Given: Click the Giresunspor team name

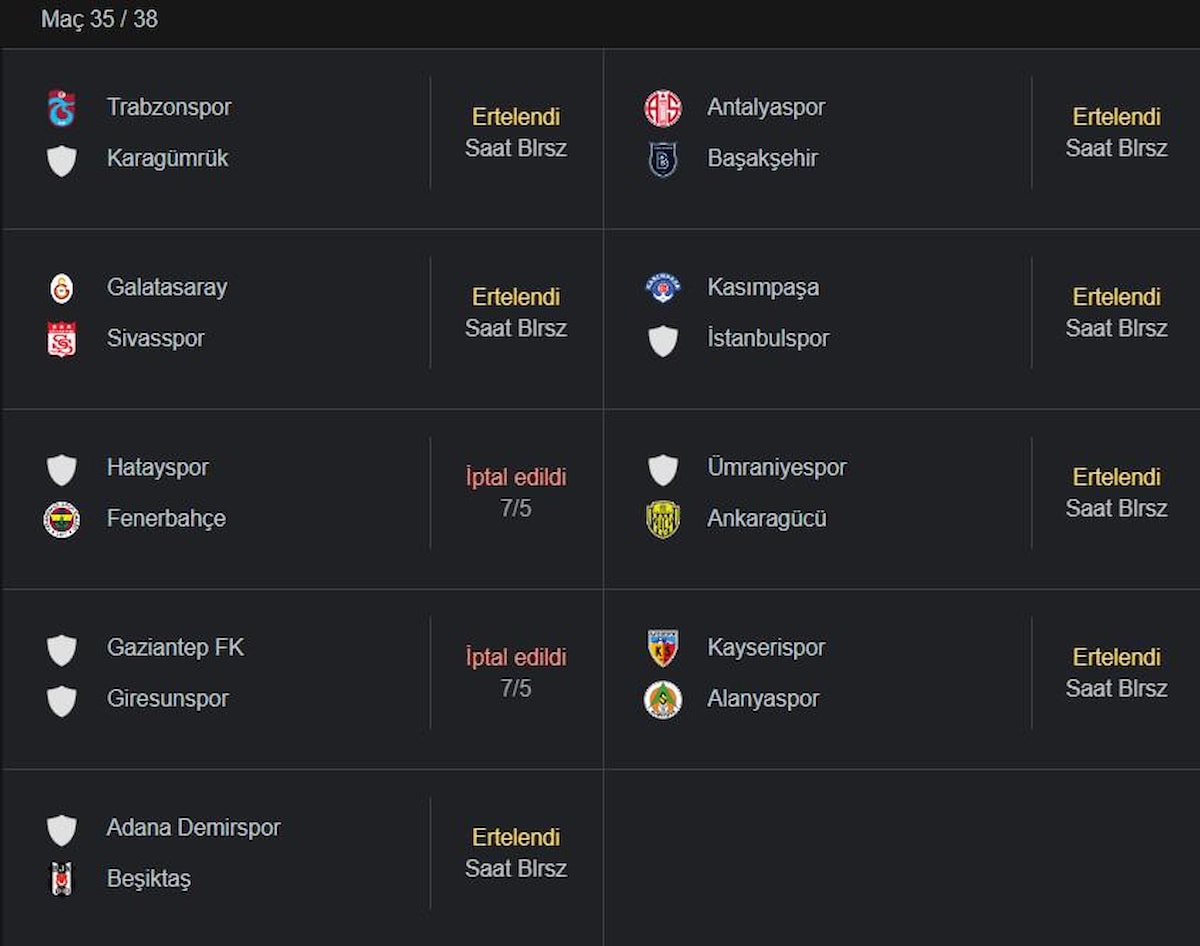Looking at the screenshot, I should [167, 698].
